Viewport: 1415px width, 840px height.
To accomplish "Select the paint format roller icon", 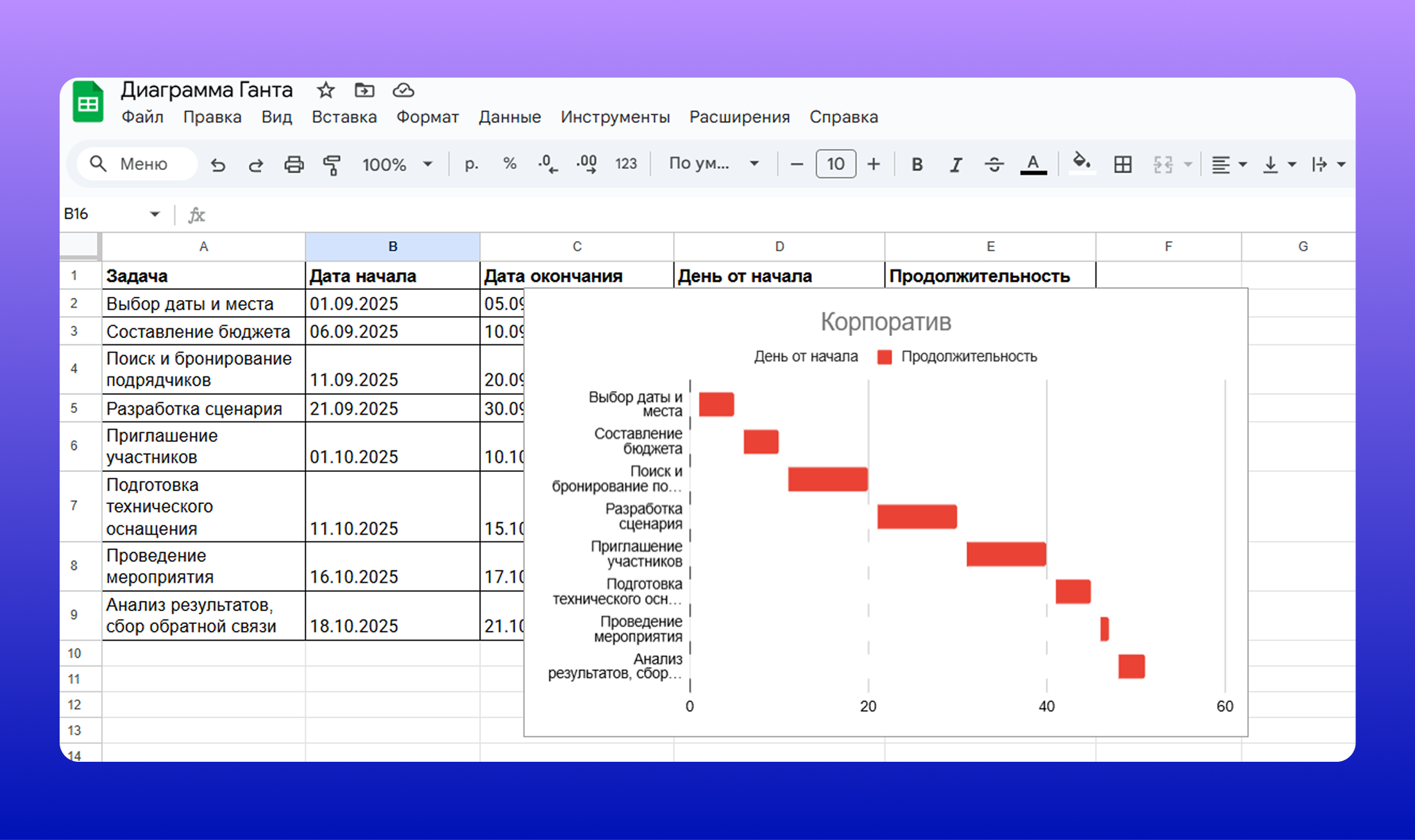I will [332, 165].
